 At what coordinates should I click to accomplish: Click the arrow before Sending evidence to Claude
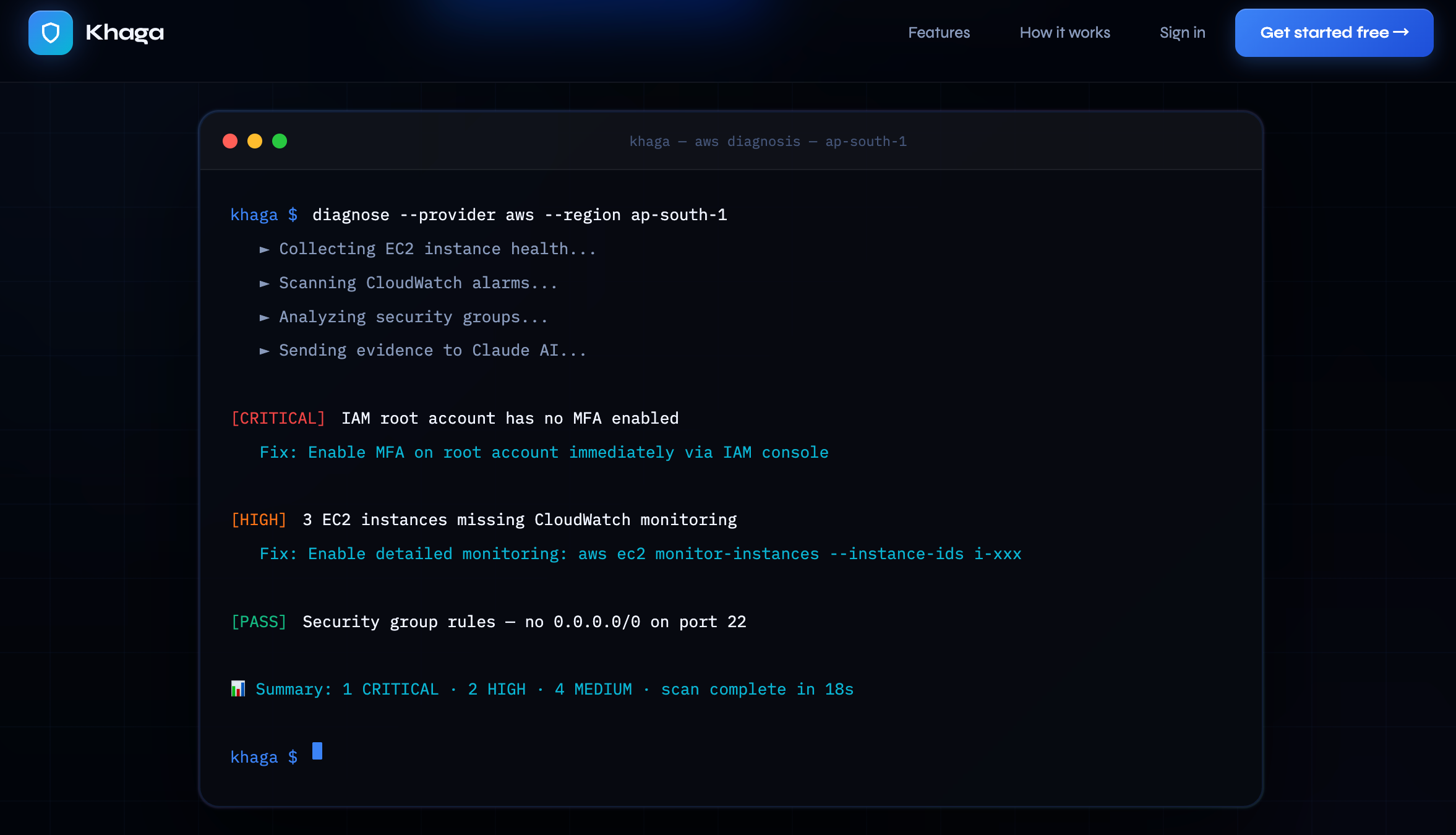coord(264,351)
